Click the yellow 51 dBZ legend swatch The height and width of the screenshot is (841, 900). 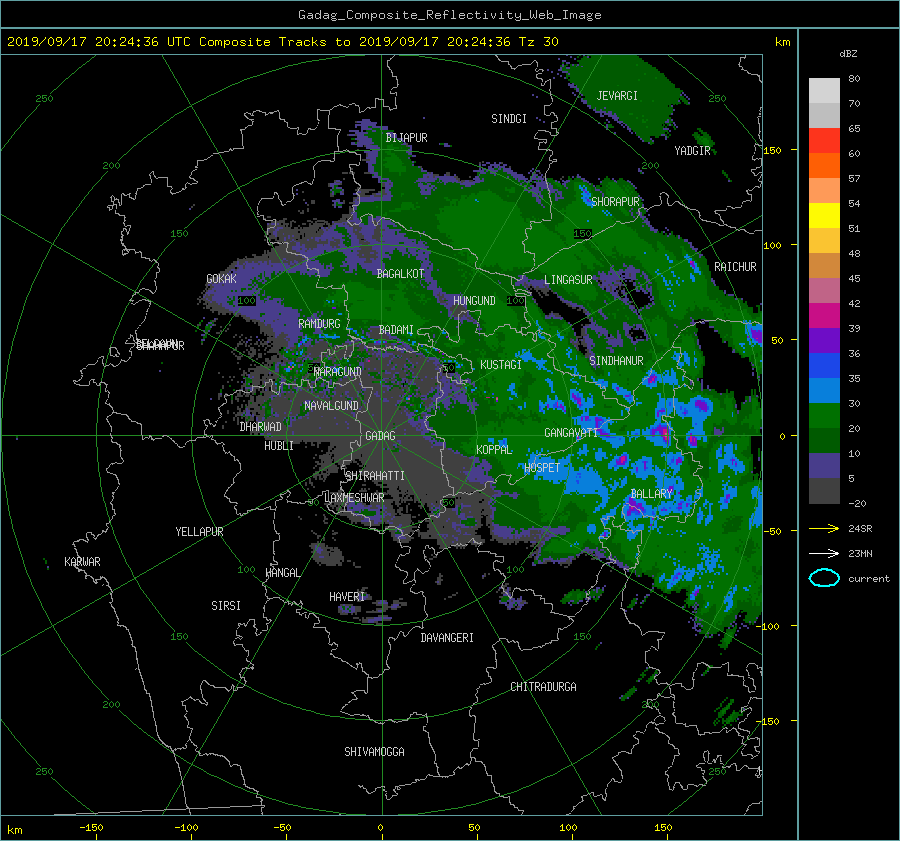[824, 216]
